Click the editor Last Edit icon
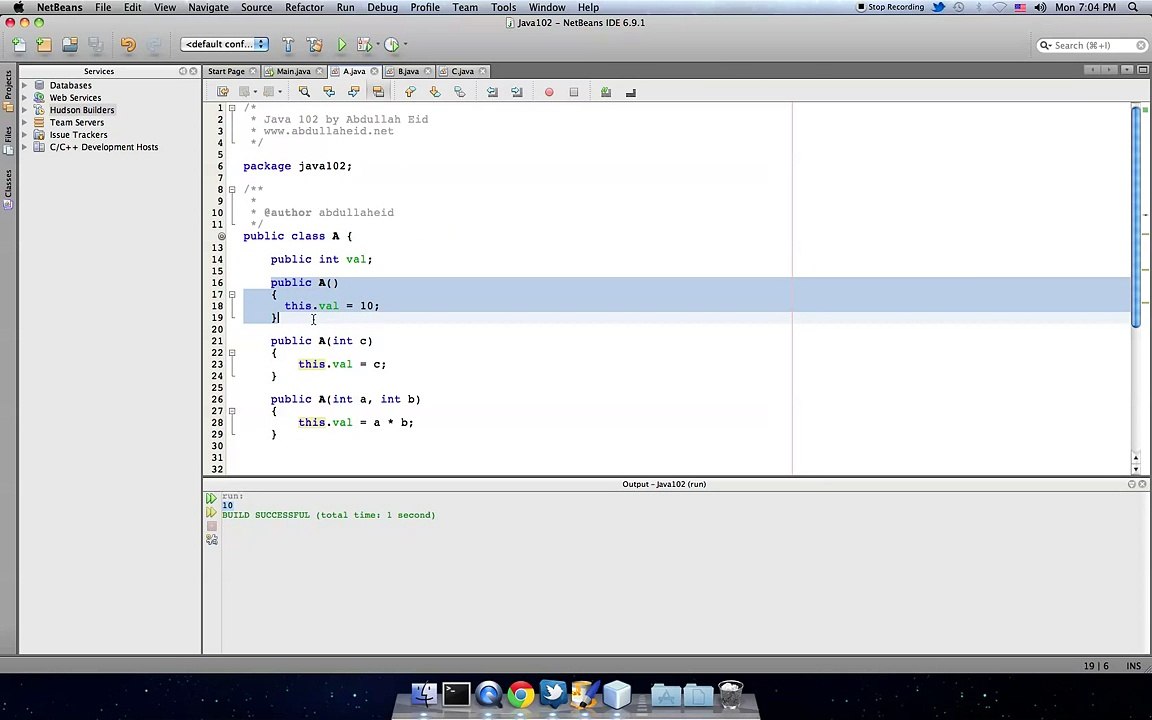1152x720 pixels. [223, 92]
